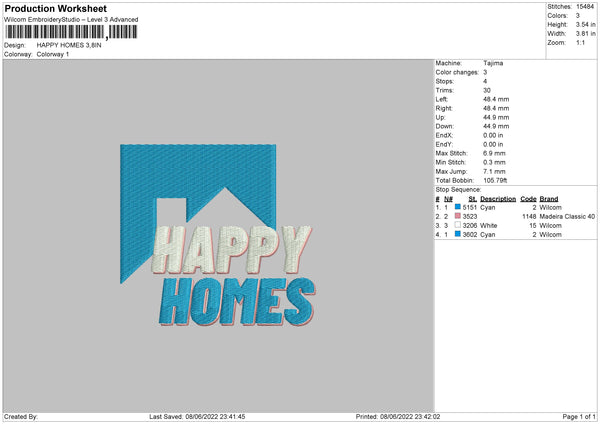Click the Max Stitch value 6.9 mm
The height and width of the screenshot is (424, 600).
point(494,153)
